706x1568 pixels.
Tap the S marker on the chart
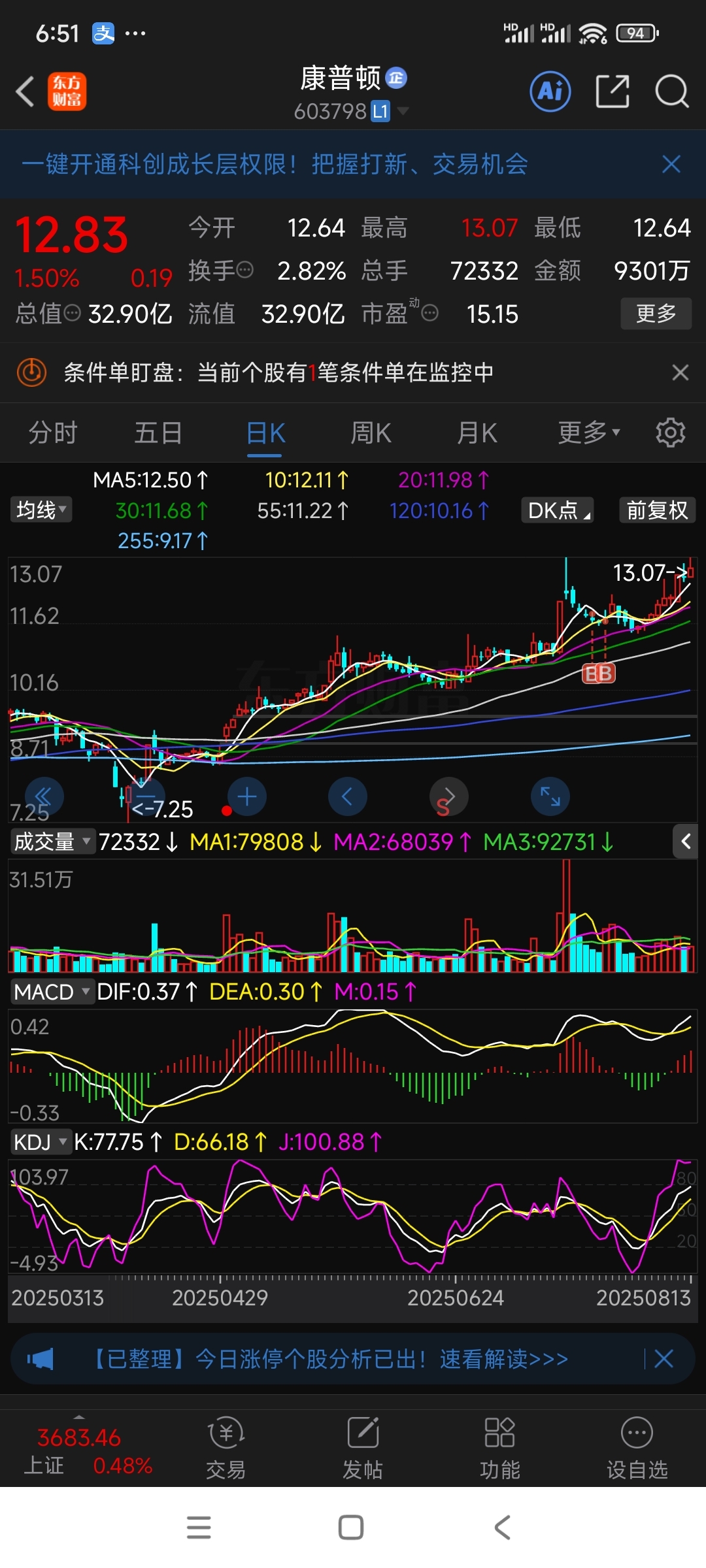tap(443, 808)
